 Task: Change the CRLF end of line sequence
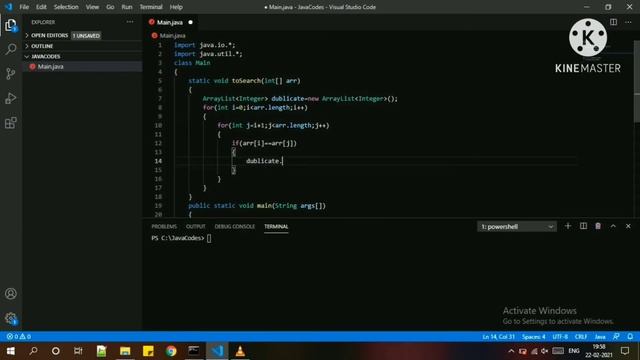(x=581, y=337)
